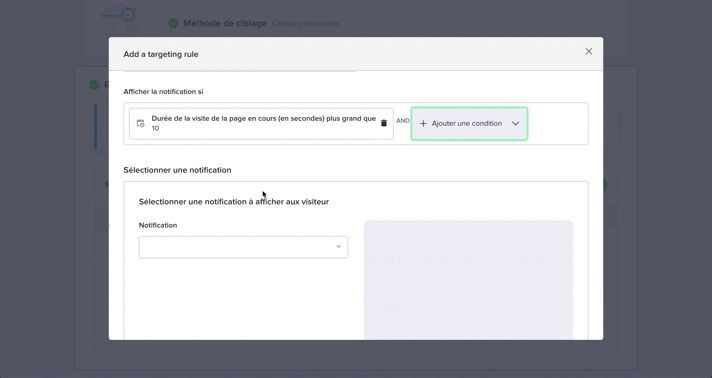712x378 pixels.
Task: Expand the Ajouter une condition chevron arrow
Action: pyautogui.click(x=515, y=124)
